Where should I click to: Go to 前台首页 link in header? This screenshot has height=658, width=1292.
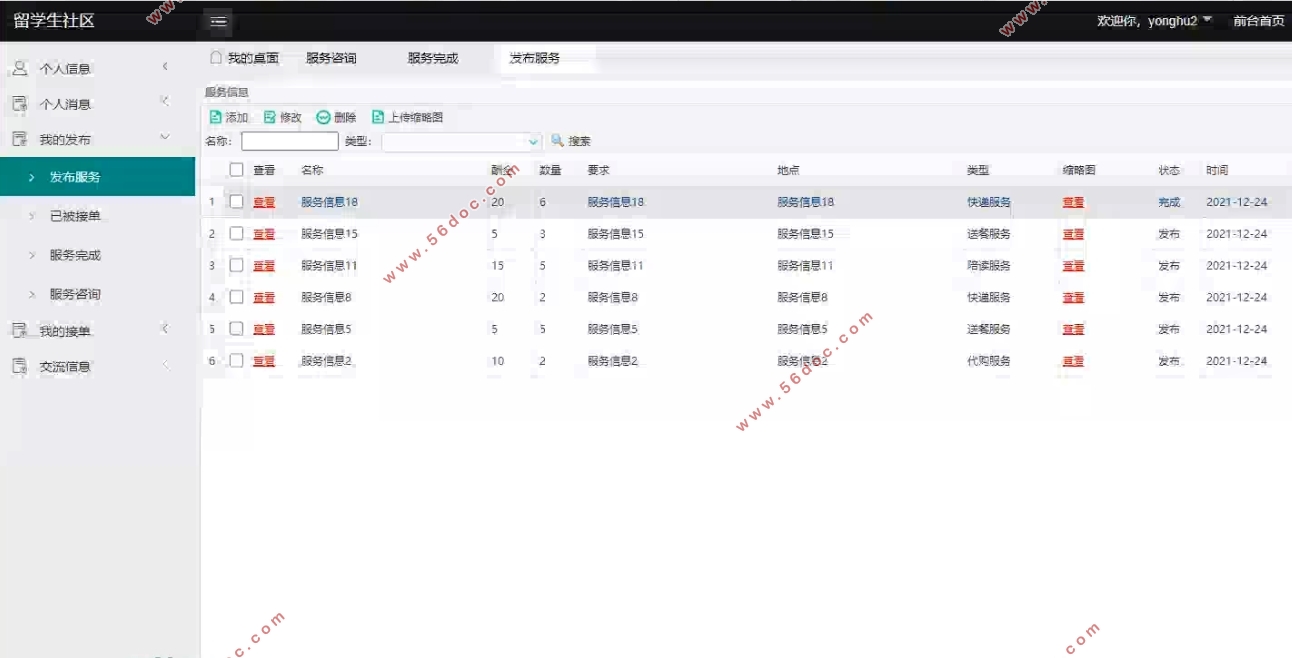[x=1258, y=21]
